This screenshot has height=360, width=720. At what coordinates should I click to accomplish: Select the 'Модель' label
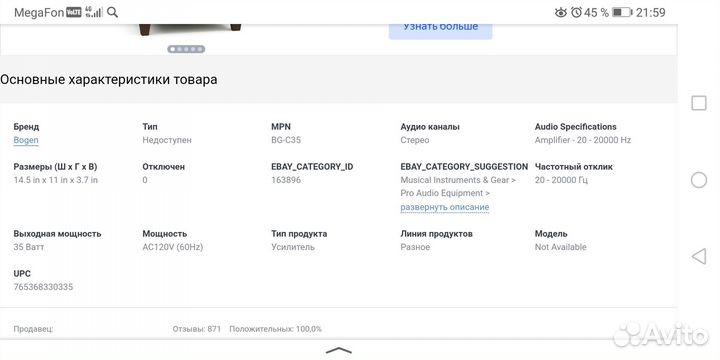tap(551, 234)
